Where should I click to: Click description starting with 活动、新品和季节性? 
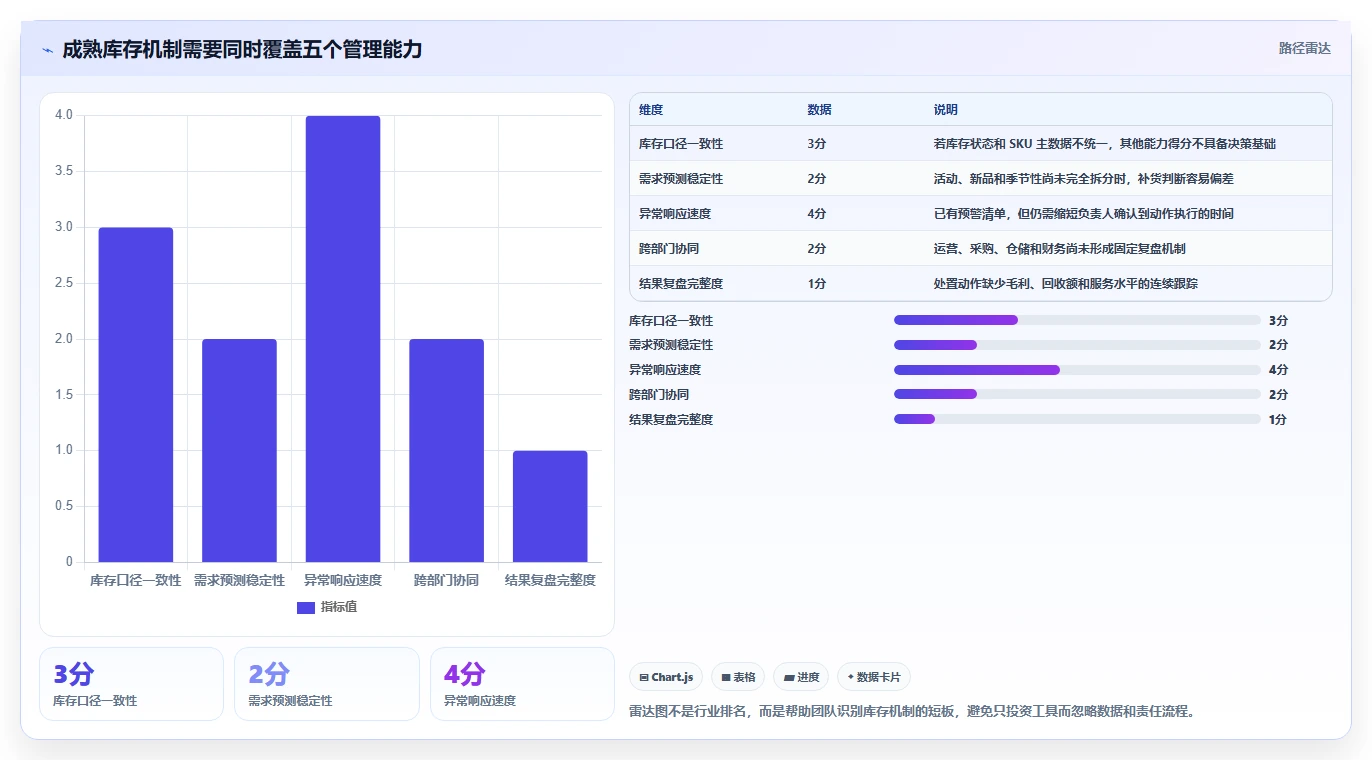point(1083,179)
